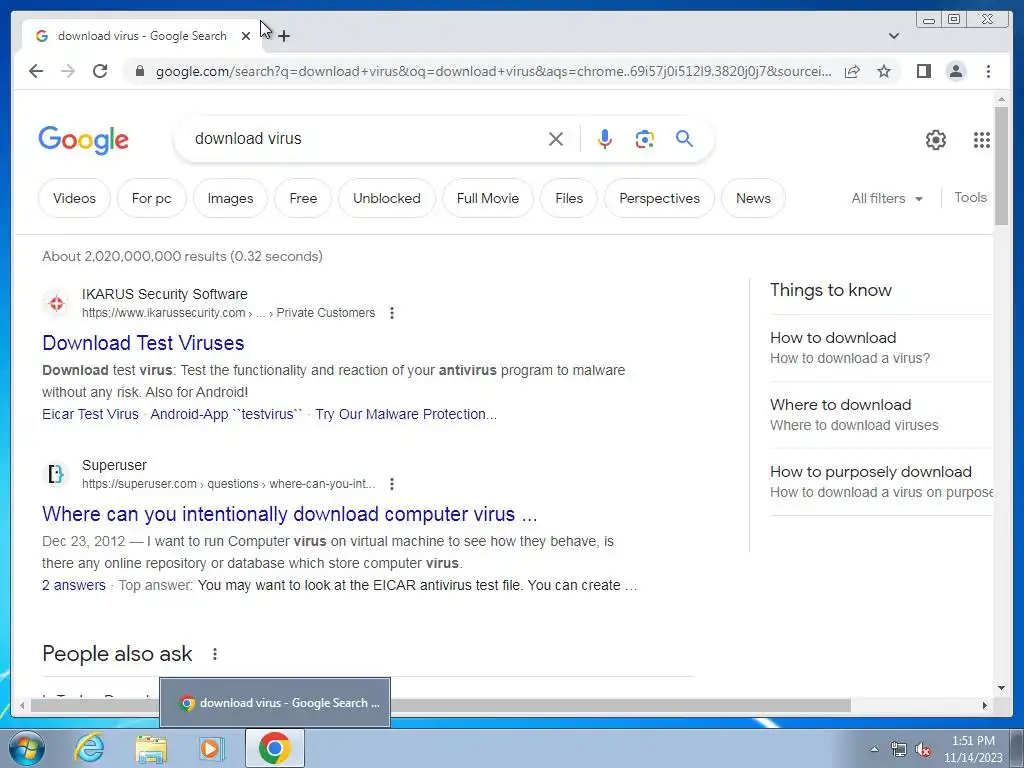Open Chrome's three-dot menu
Viewport: 1024px width, 768px height.
[x=988, y=71]
